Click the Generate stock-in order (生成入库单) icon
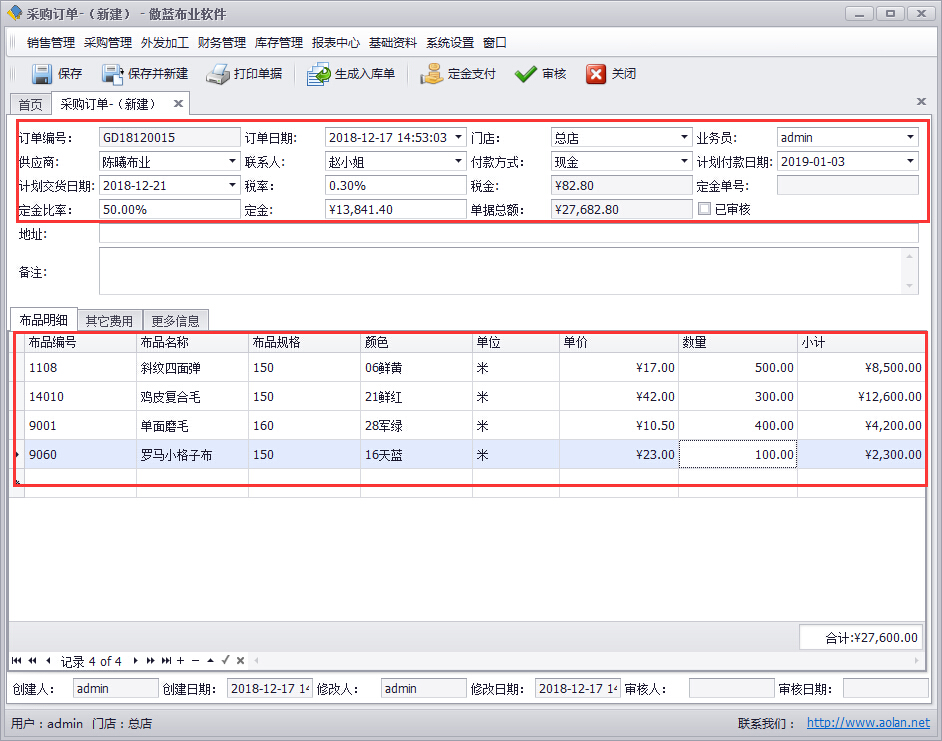 (x=318, y=74)
